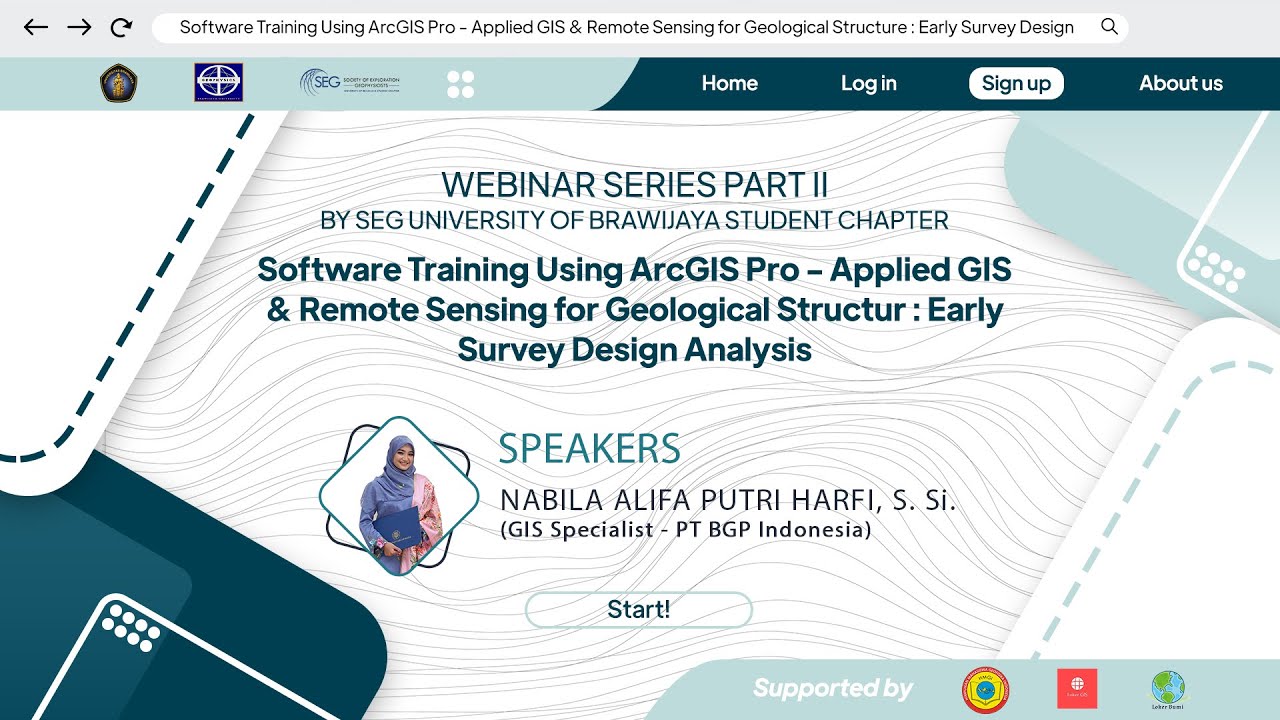Viewport: 1280px width, 720px height.
Task: Click the SPEAKERS heading
Action: (x=589, y=450)
